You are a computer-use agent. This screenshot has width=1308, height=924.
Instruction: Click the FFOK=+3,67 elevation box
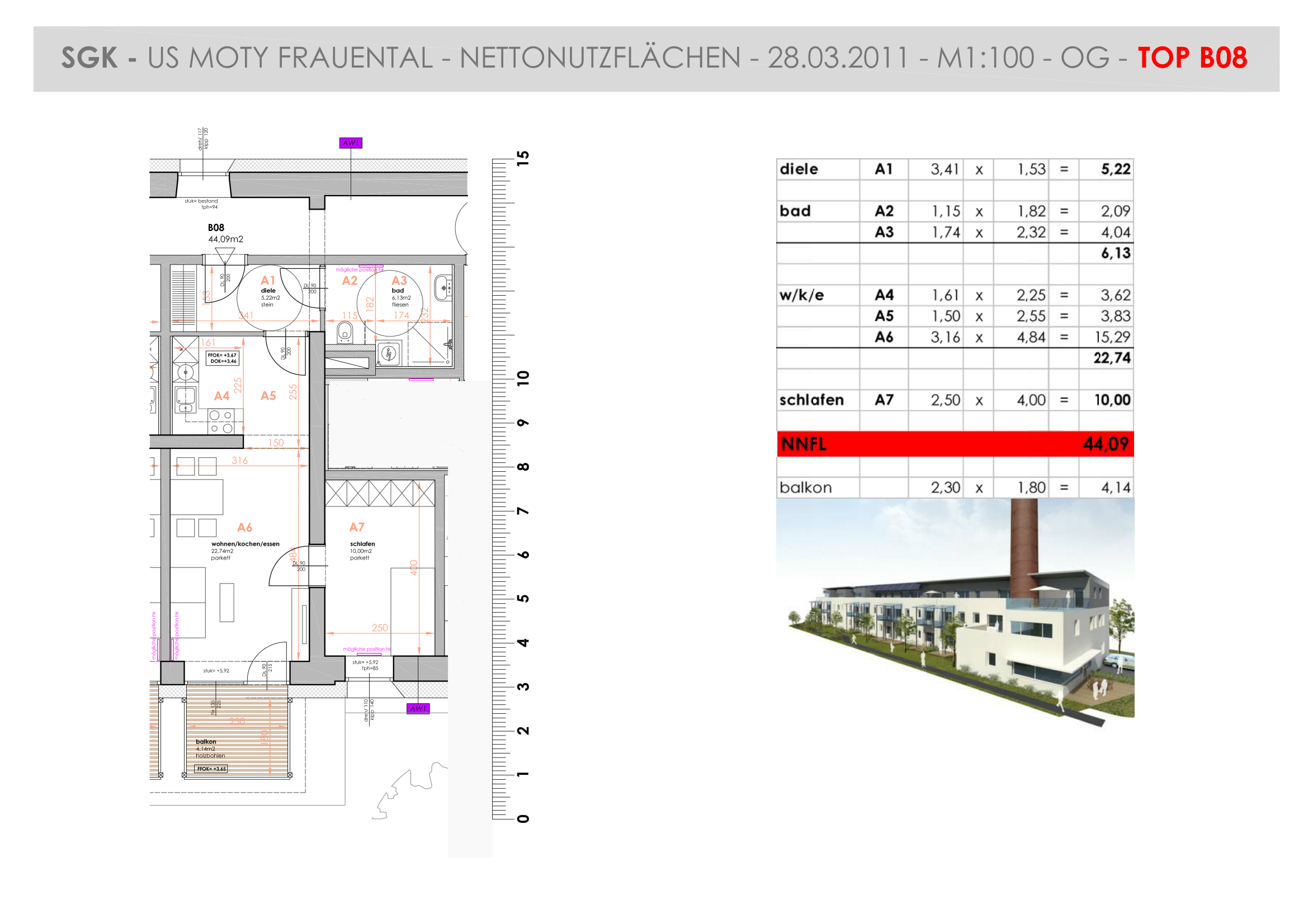[222, 358]
